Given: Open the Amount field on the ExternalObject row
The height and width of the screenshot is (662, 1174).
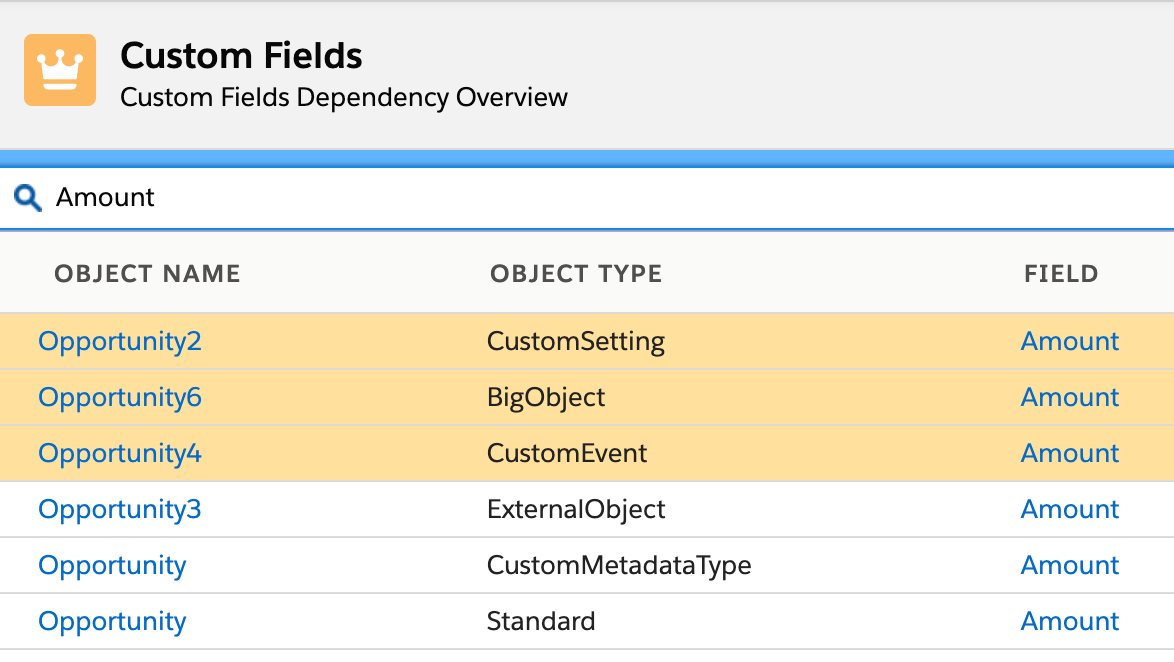Looking at the screenshot, I should point(1069,509).
